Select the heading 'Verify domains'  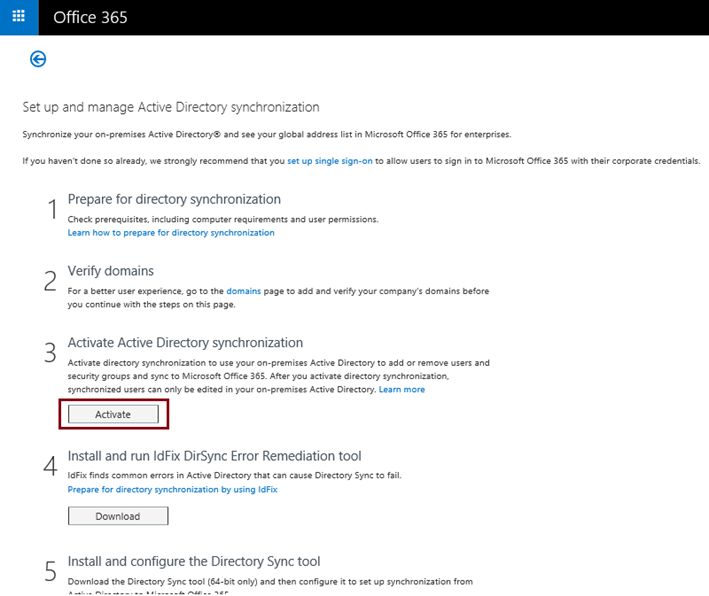tap(111, 271)
